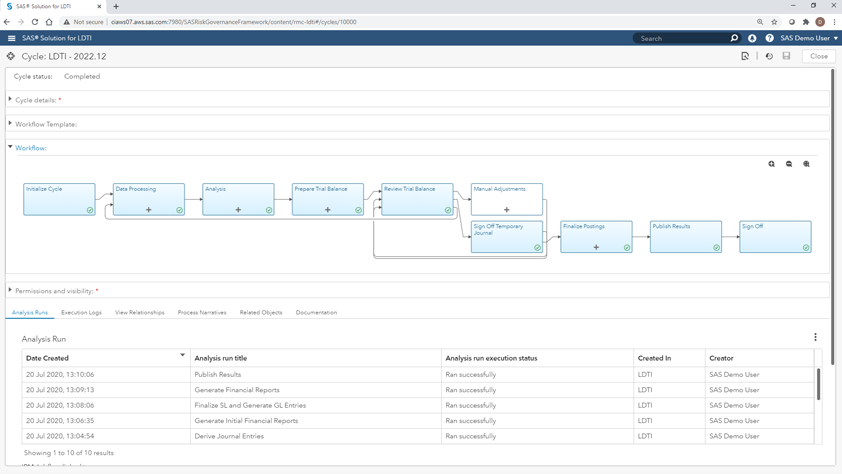Expand Permissions and visibility section
Image resolution: width=842 pixels, height=474 pixels.
pos(10,290)
